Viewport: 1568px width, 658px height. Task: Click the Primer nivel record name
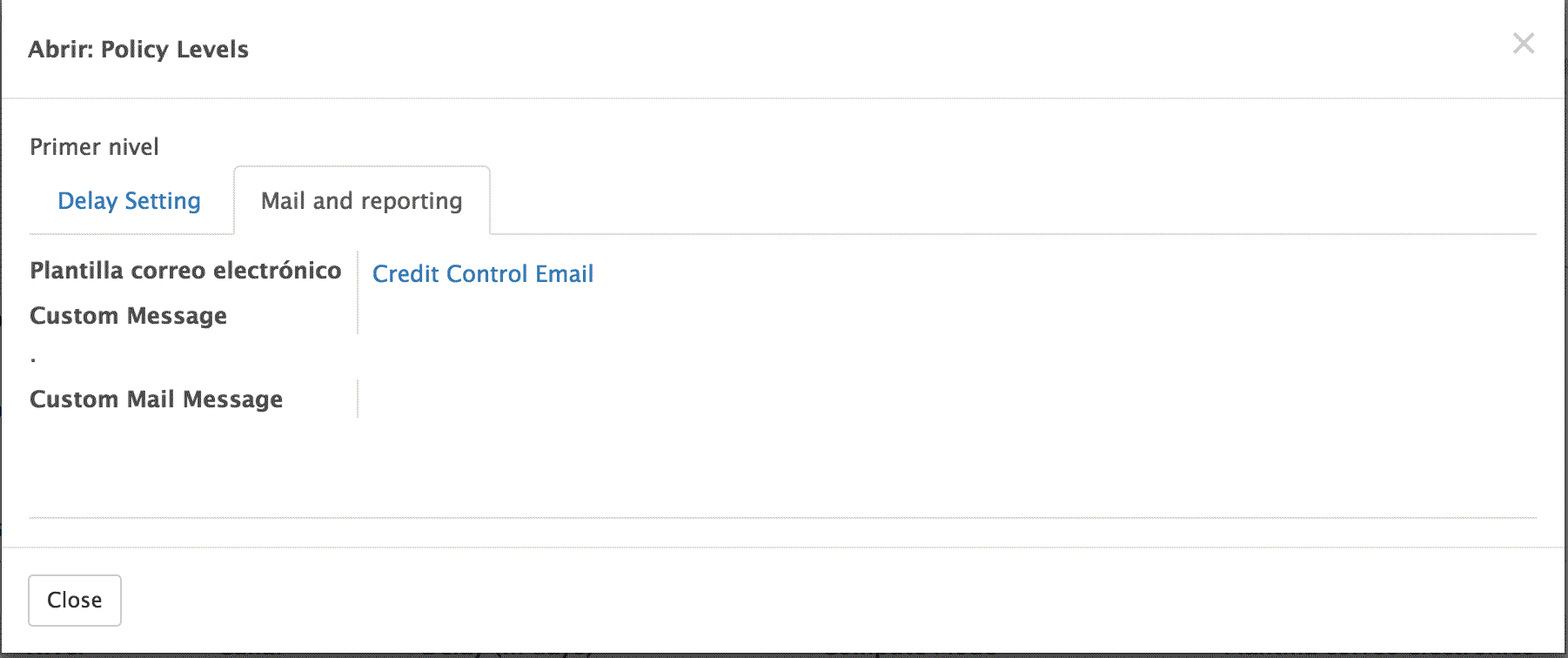(x=94, y=147)
